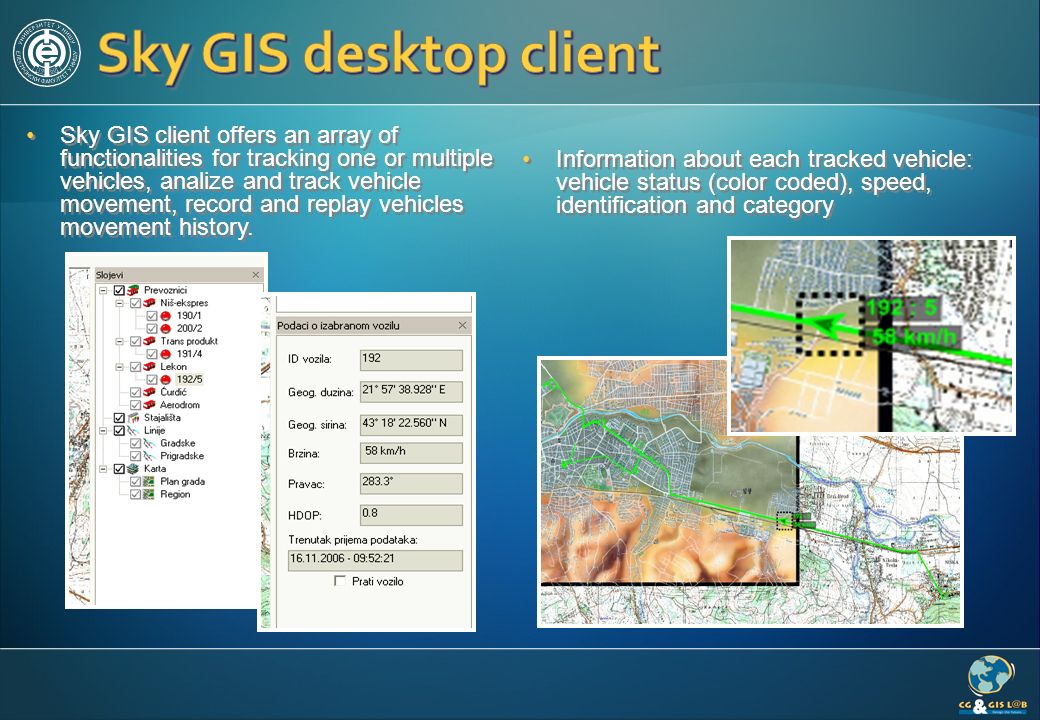Viewport: 1040px width, 720px height.
Task: Click the zoomed-in vehicle map inset
Action: click(x=872, y=336)
